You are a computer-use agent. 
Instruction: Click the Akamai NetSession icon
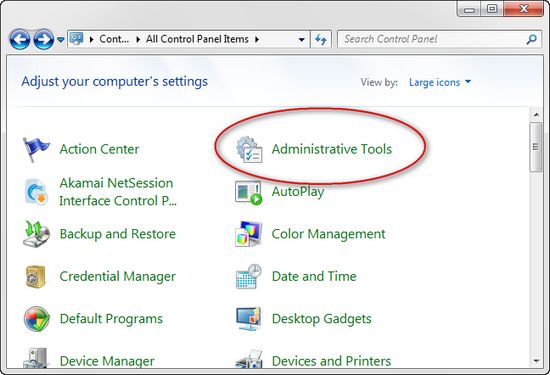[x=36, y=192]
